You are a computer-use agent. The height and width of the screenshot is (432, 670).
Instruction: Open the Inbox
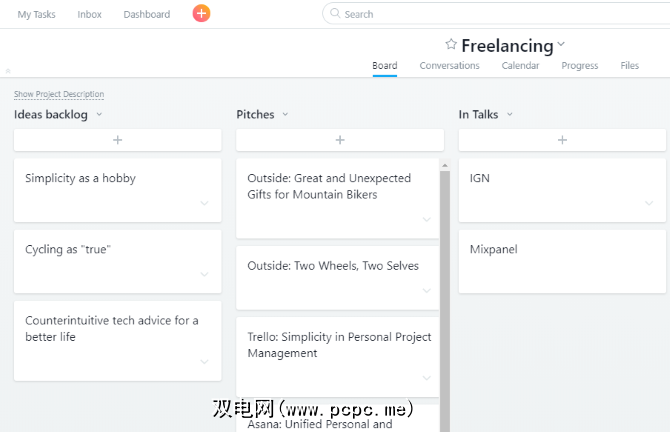89,14
